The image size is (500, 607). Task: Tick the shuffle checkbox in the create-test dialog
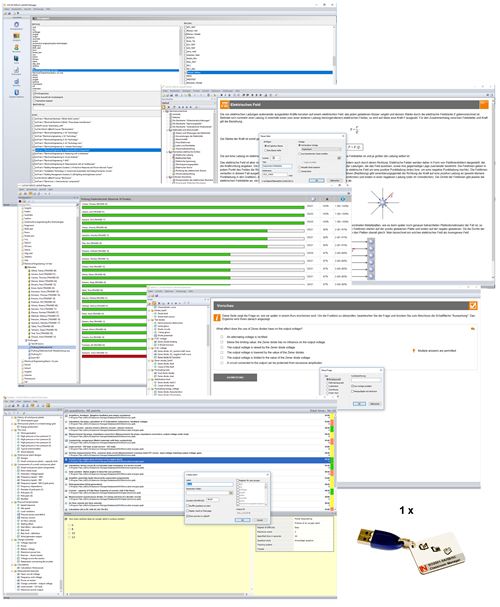point(188,506)
